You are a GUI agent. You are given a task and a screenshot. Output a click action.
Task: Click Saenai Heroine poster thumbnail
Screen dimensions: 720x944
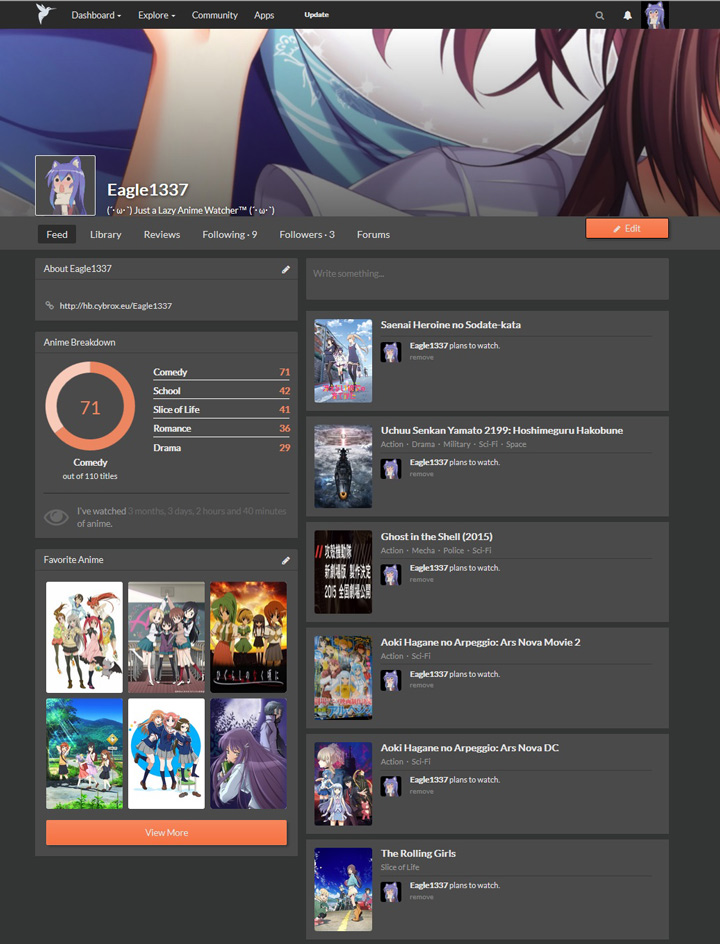[343, 361]
